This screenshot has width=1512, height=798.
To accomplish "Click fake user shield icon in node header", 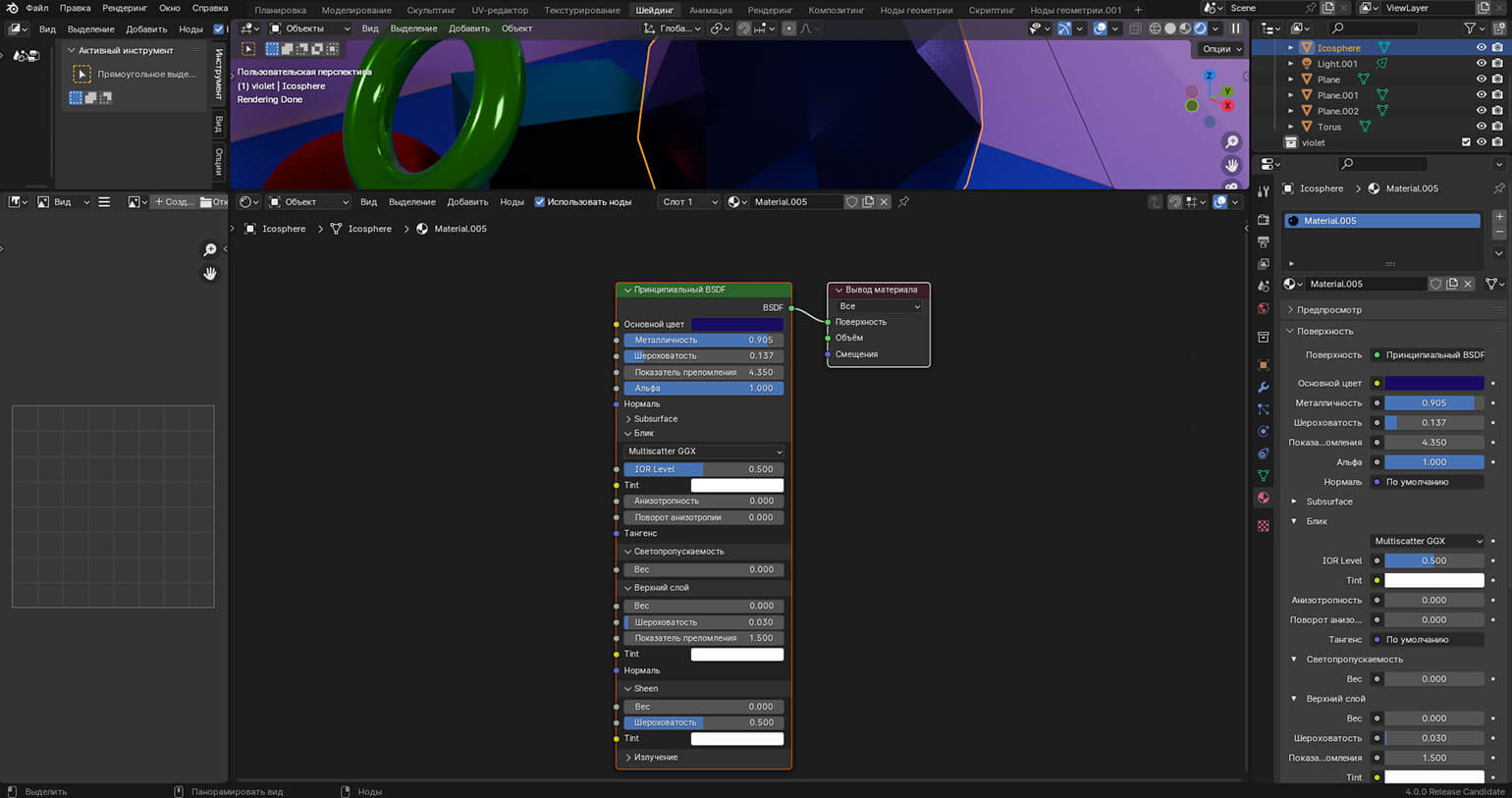I will click(x=852, y=202).
